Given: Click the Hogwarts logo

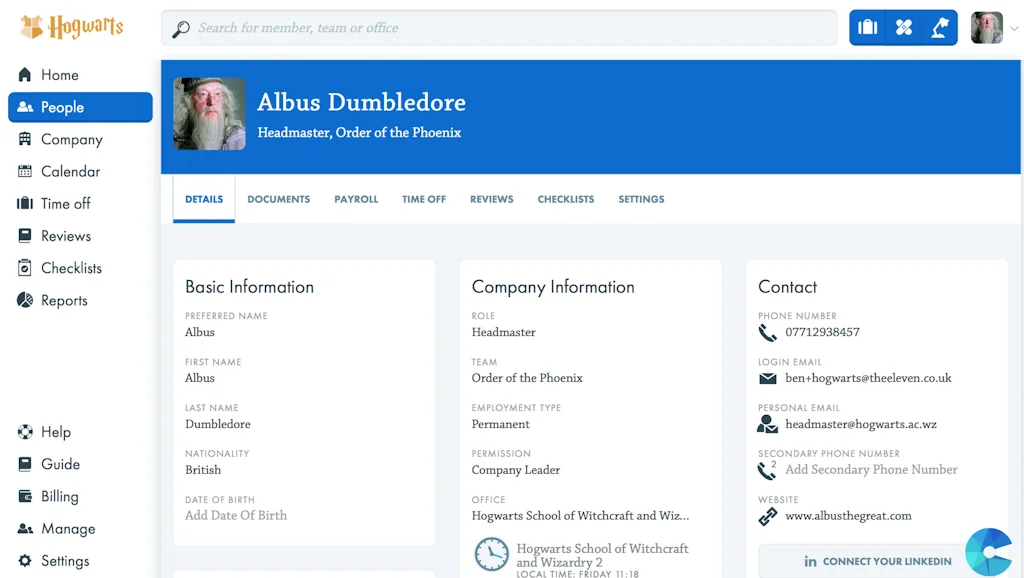Looking at the screenshot, I should click(72, 27).
